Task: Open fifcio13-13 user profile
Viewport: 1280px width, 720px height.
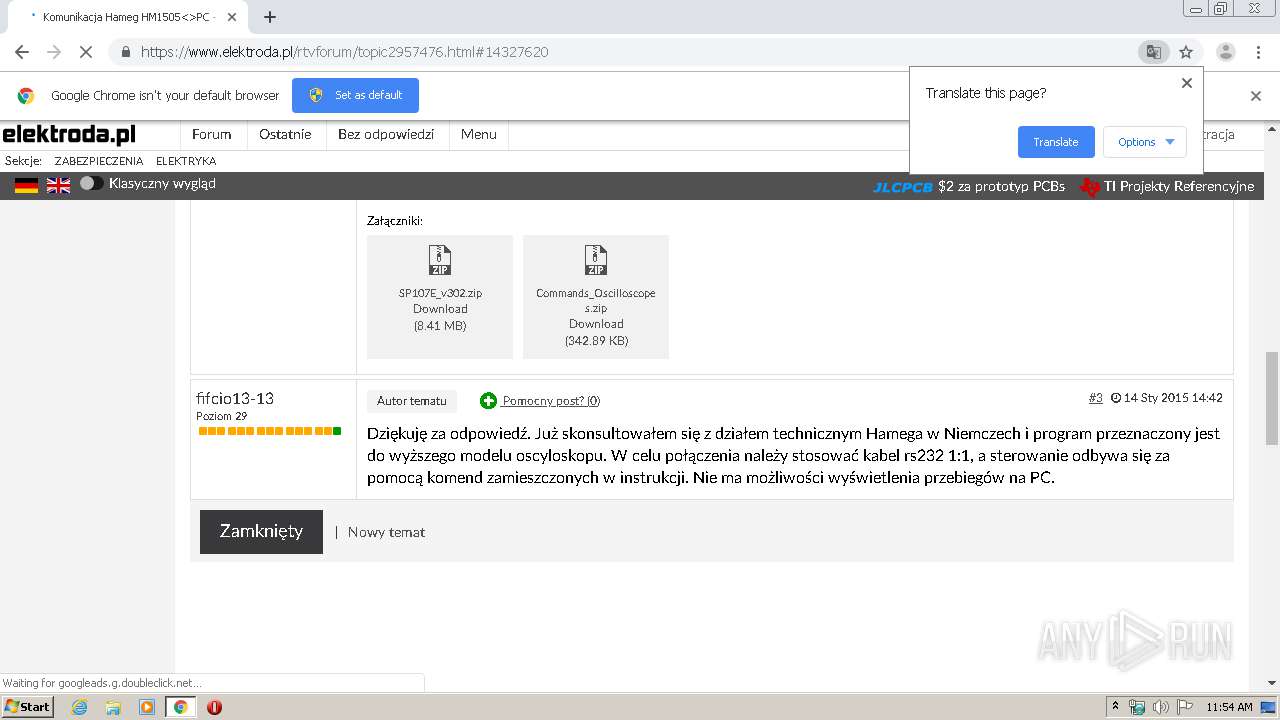Action: point(235,398)
